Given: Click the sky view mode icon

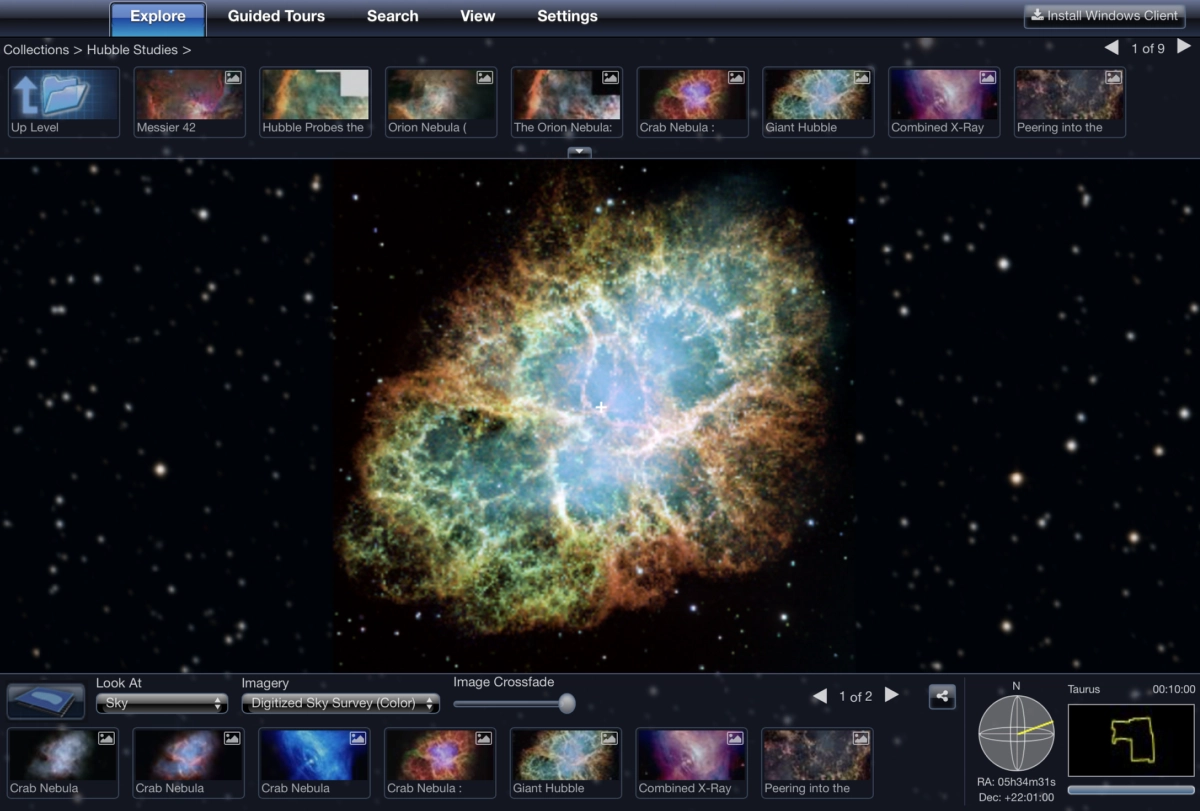Looking at the screenshot, I should pos(46,701).
